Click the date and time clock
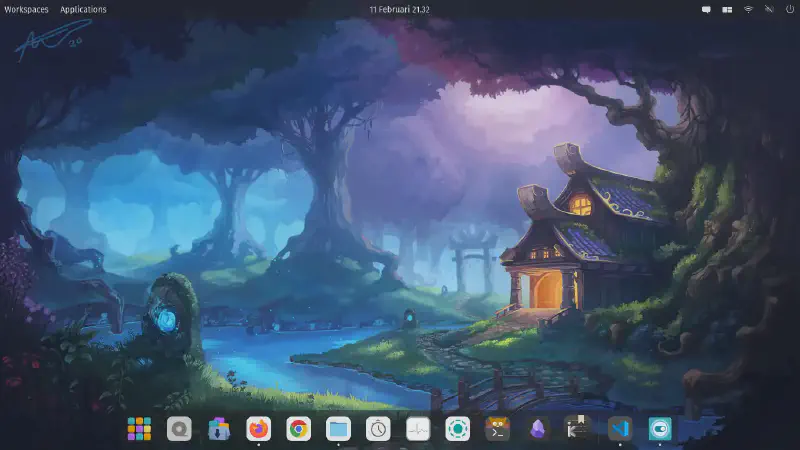This screenshot has height=450, width=800. [400, 9]
